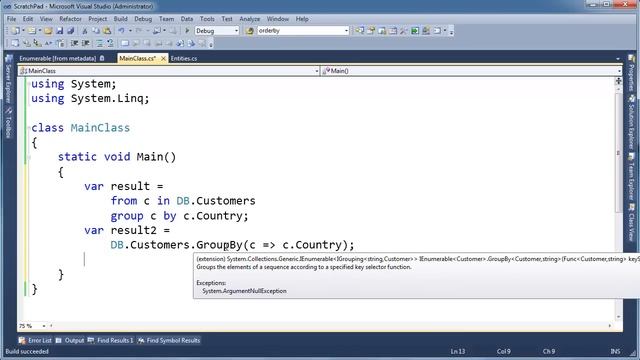Click the Decrease Indent icon
This screenshot has width=640, height=360.
[74, 43]
